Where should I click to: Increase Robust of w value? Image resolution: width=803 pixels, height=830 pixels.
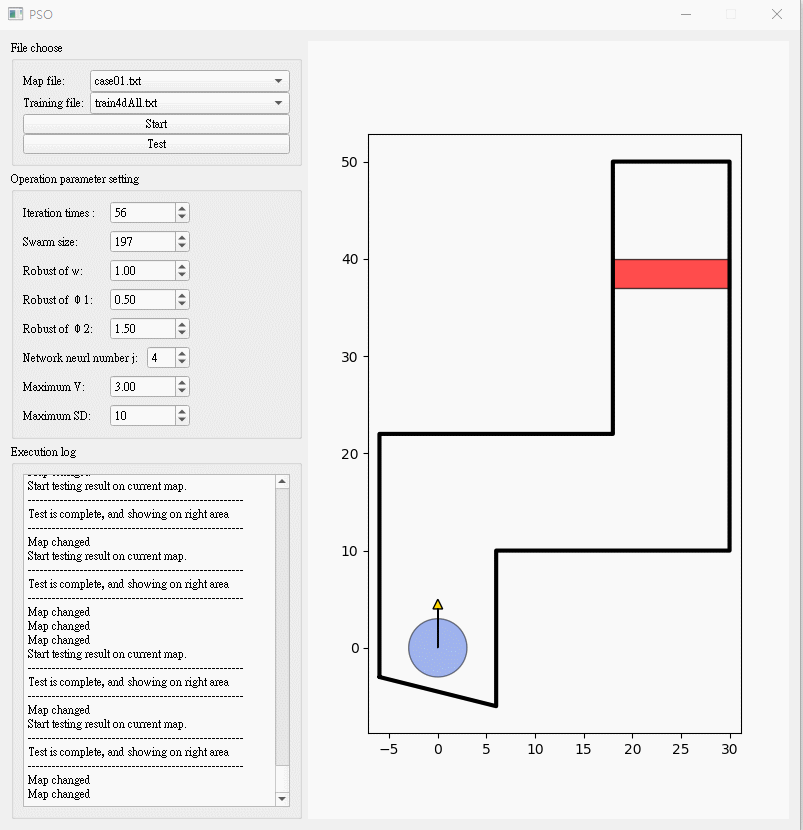point(182,266)
